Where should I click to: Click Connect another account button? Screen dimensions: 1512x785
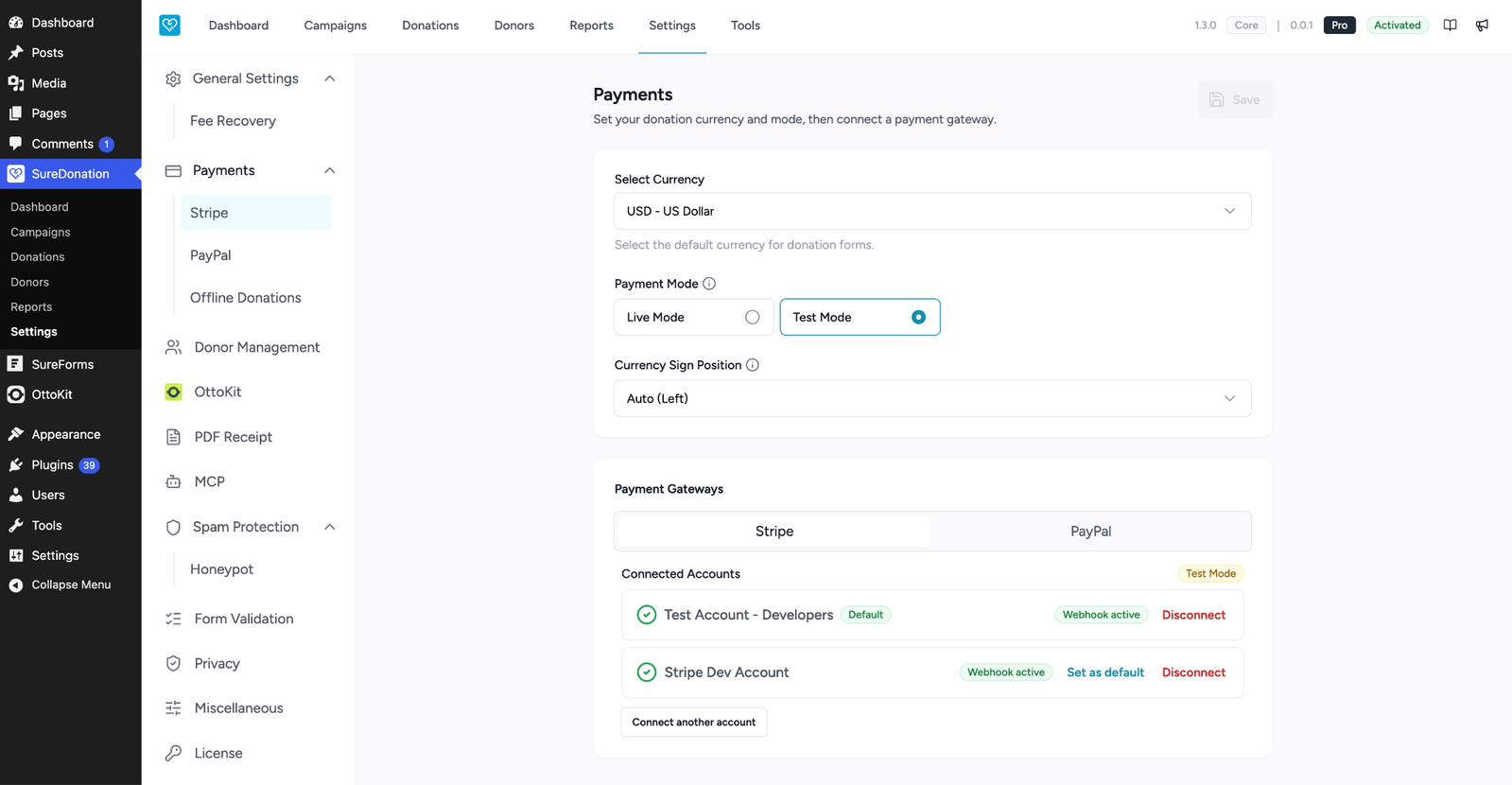(x=694, y=723)
